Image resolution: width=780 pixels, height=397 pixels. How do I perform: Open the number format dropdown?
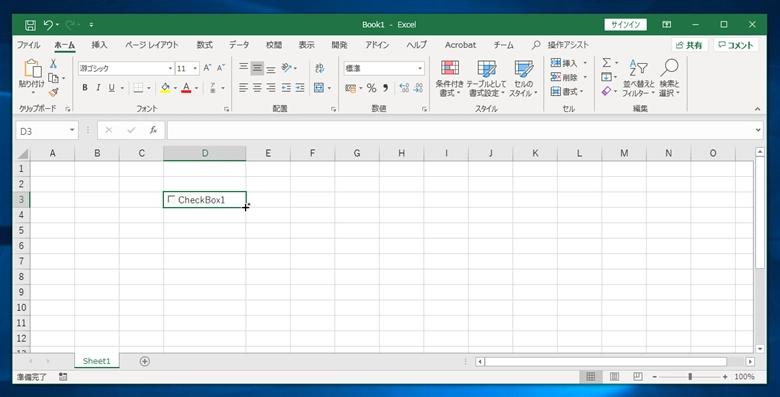click(420, 69)
